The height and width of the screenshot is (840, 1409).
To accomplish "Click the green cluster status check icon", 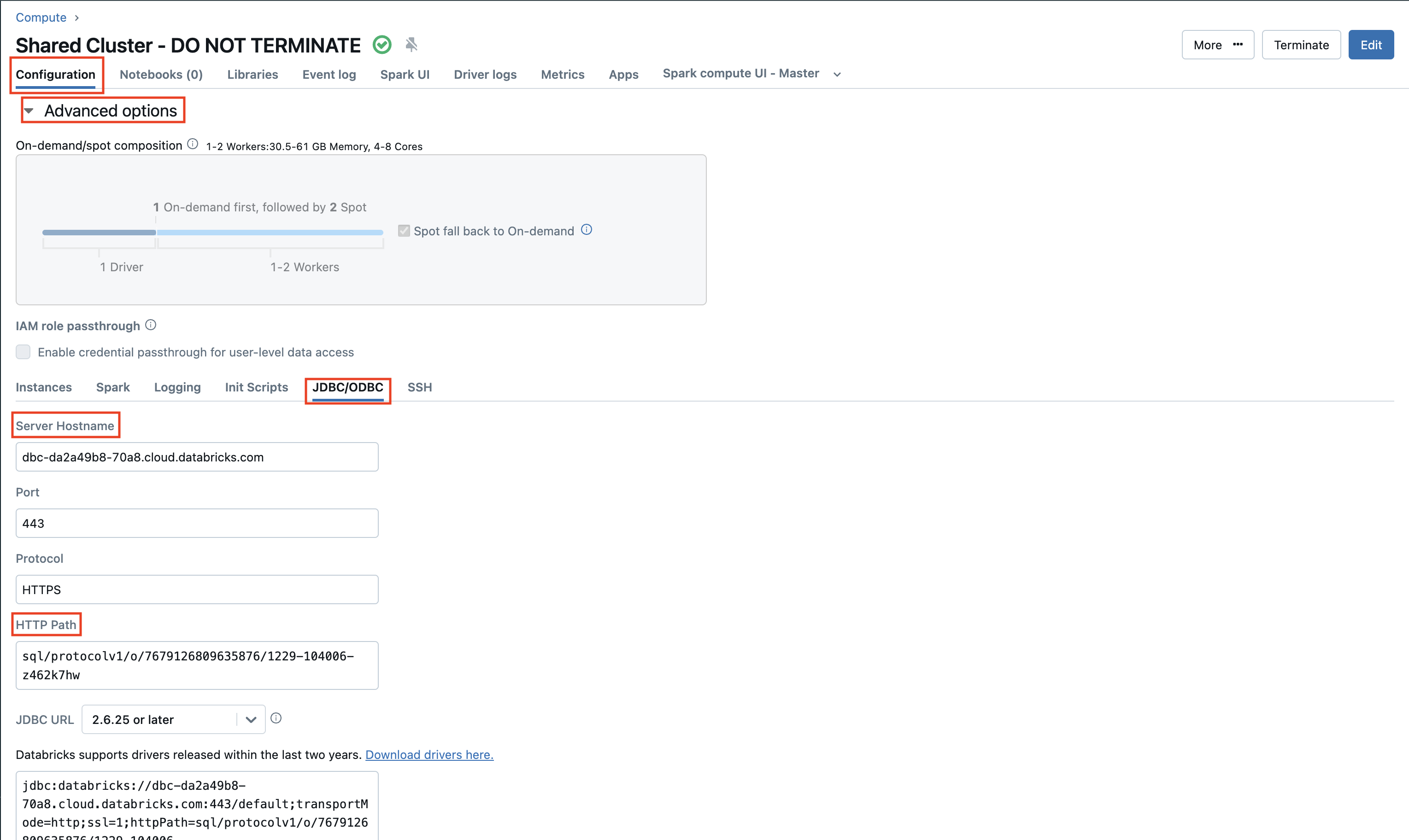I will [382, 45].
